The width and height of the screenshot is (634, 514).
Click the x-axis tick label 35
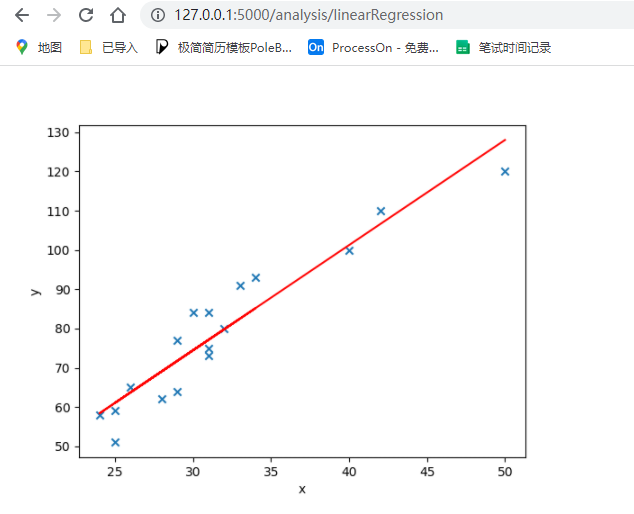pos(271,472)
